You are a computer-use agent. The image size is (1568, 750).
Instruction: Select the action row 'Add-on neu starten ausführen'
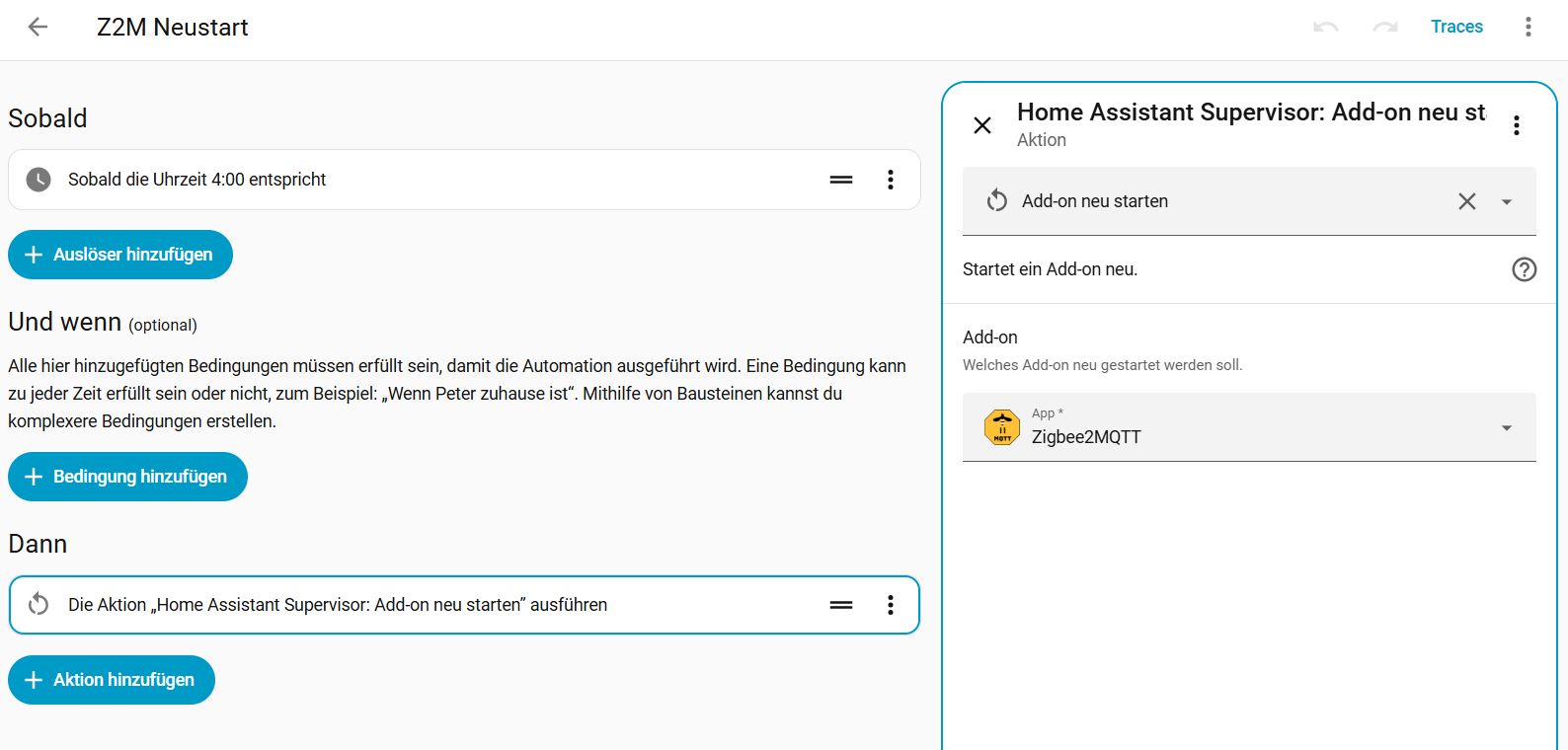point(464,605)
